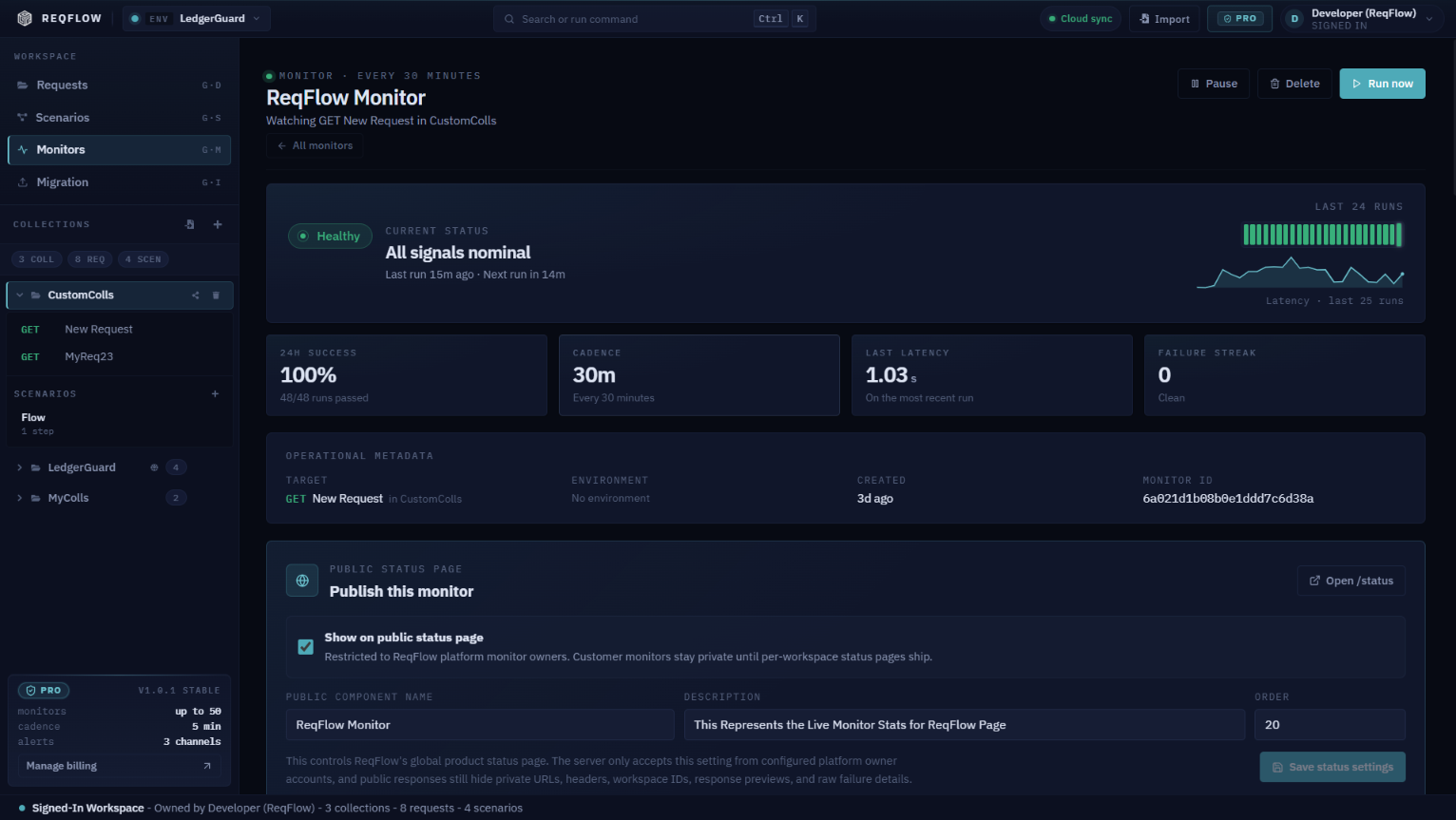Click the V1.0.1 STABLE version label

click(179, 691)
